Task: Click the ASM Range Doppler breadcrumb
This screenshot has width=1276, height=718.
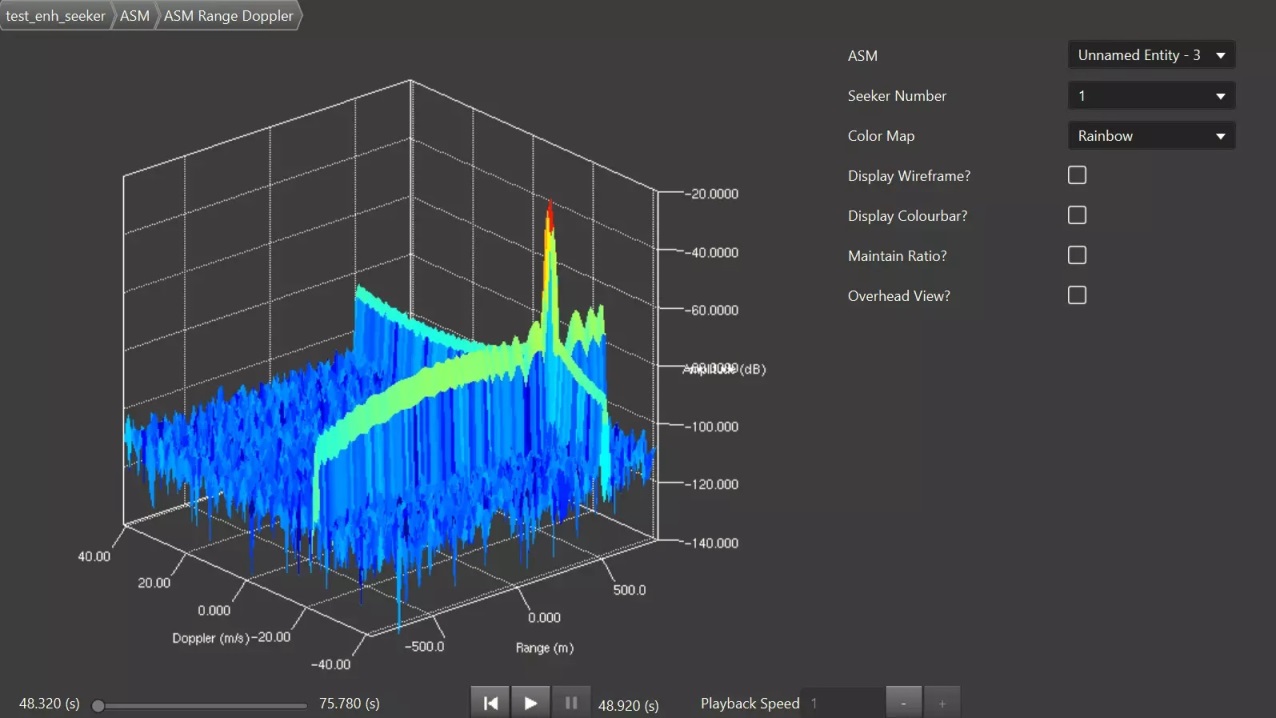Action: tap(228, 16)
